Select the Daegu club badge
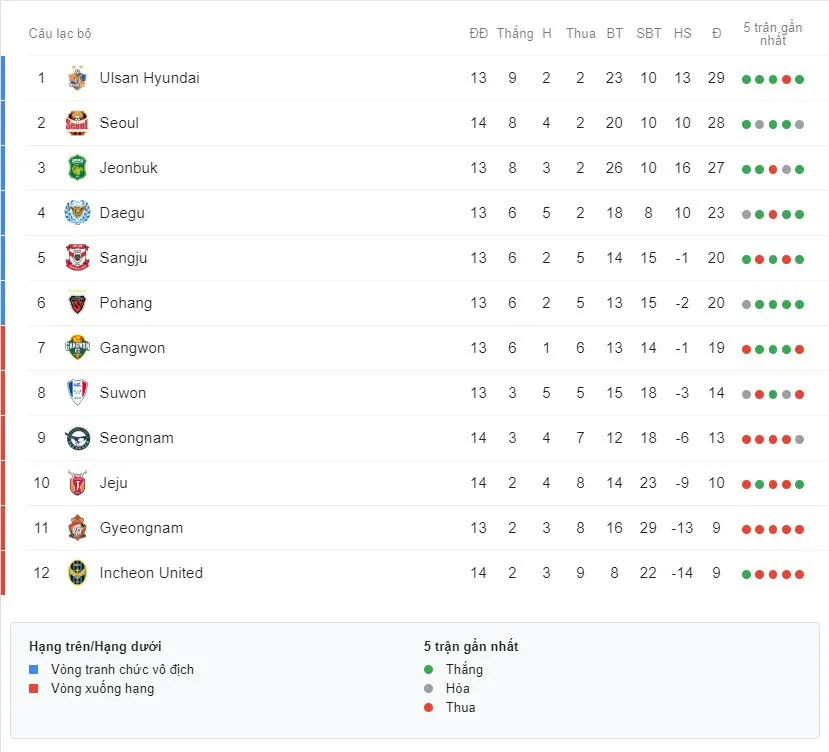829x752 pixels. (77, 213)
